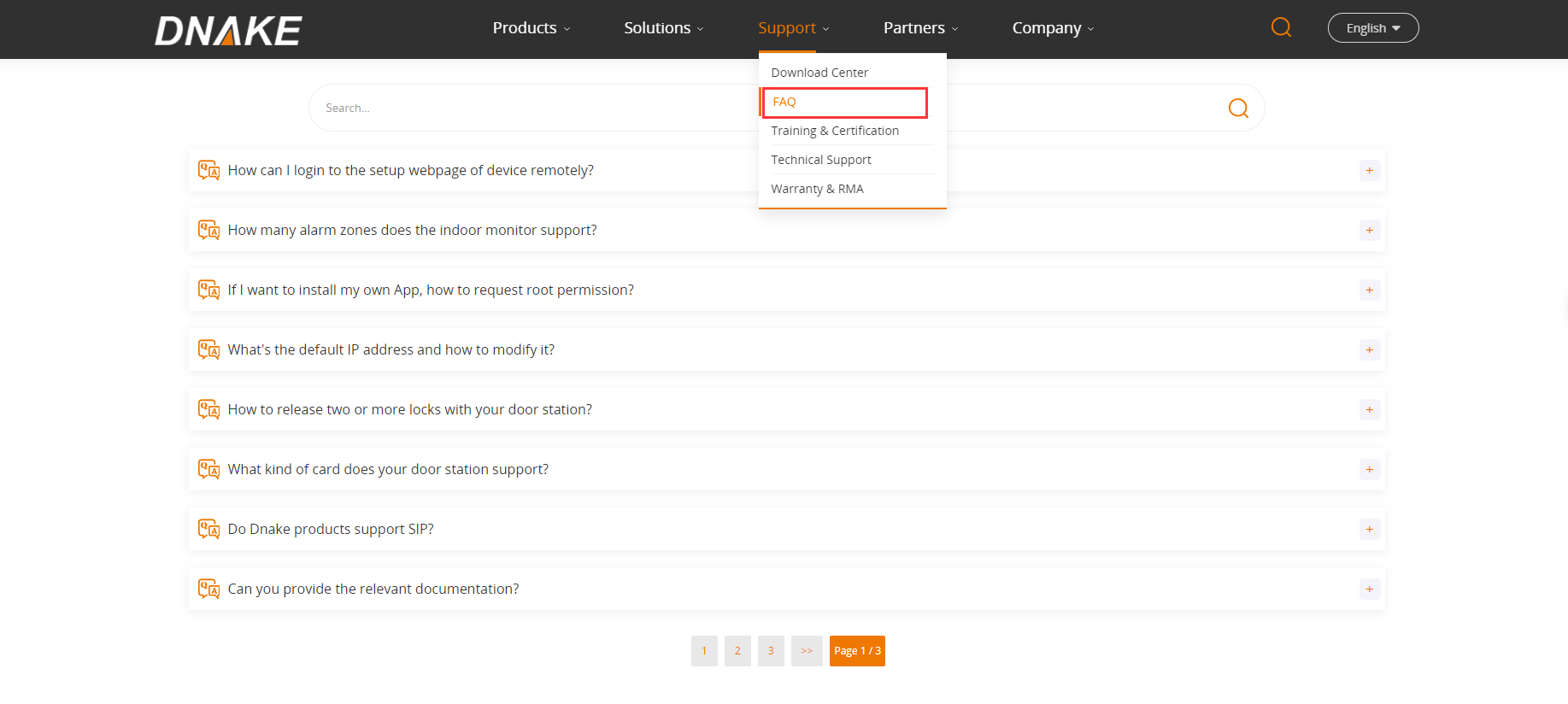Click the FAQ search bar magnifier icon
Screen dimensions: 1568x704
click(x=1238, y=108)
